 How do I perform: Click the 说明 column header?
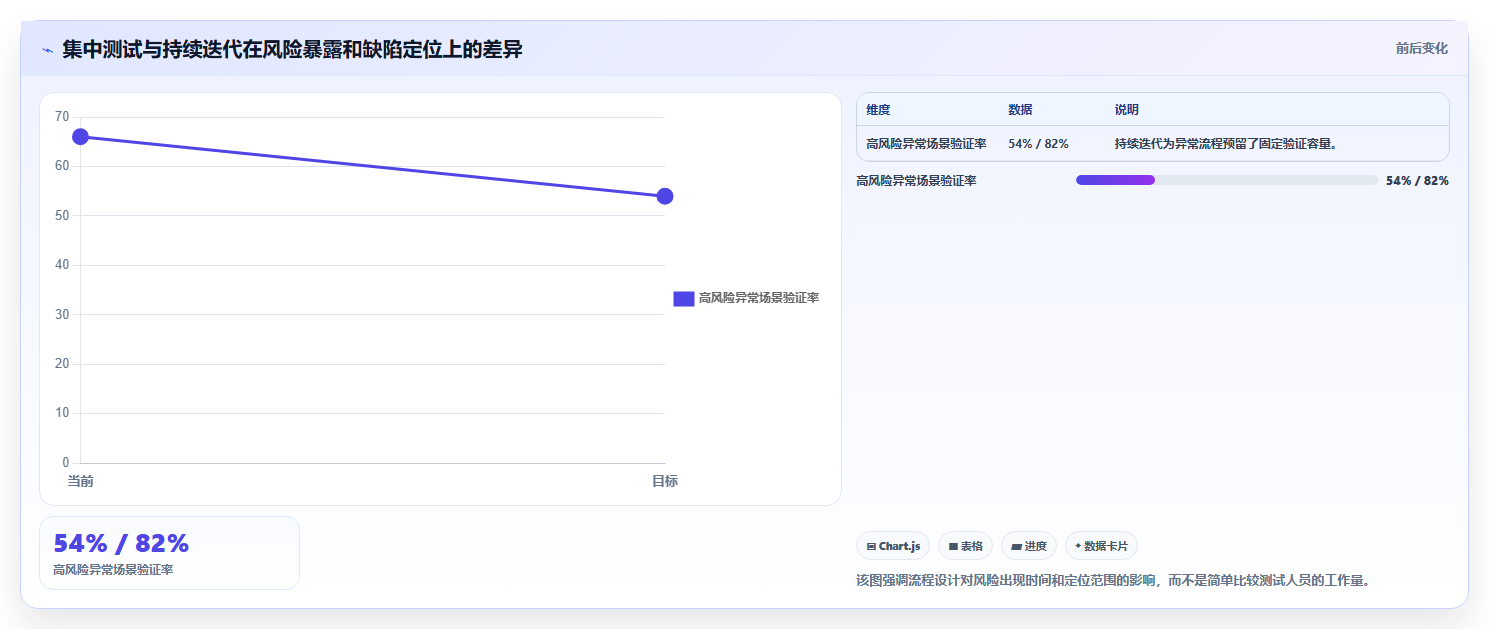pos(1127,110)
